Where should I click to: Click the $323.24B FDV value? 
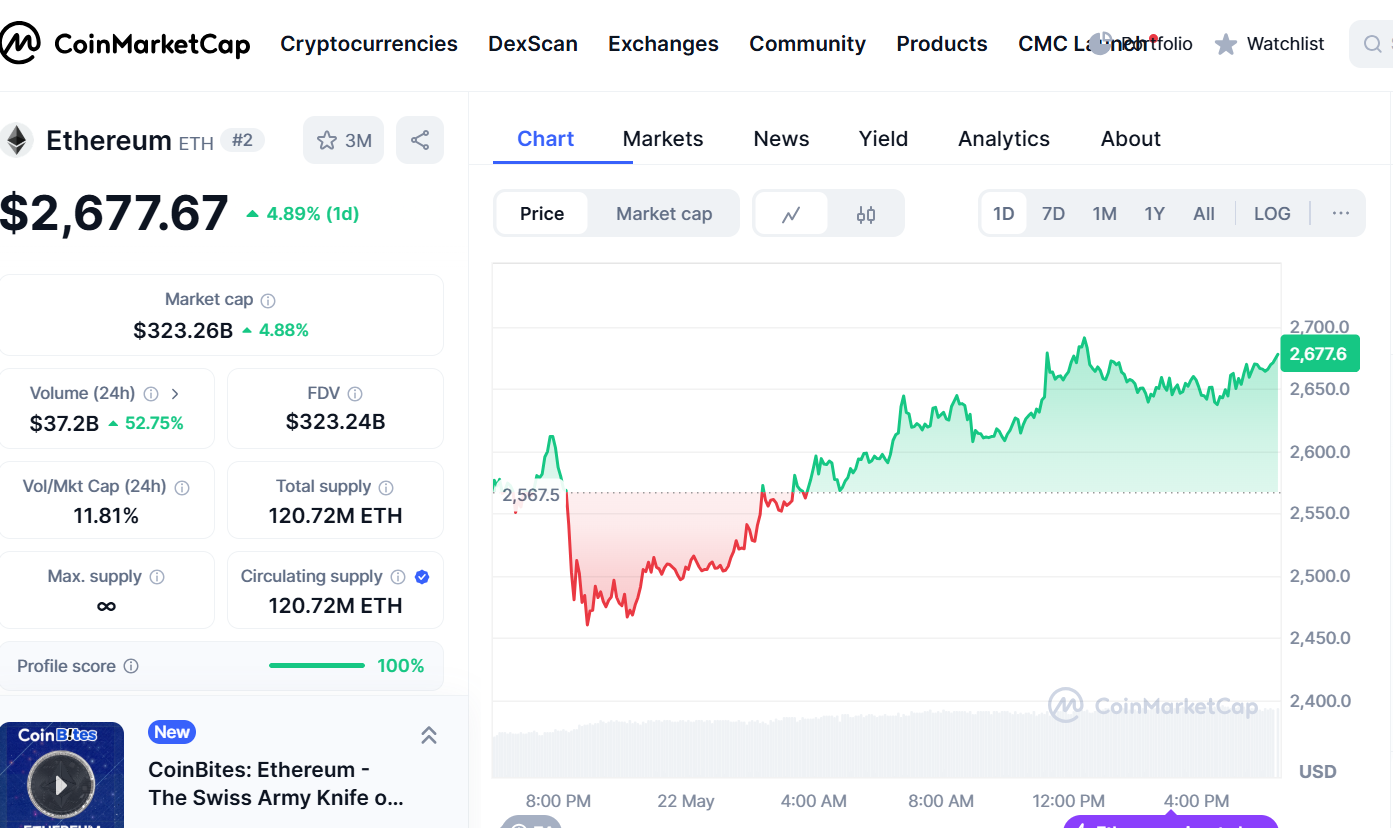coord(335,422)
